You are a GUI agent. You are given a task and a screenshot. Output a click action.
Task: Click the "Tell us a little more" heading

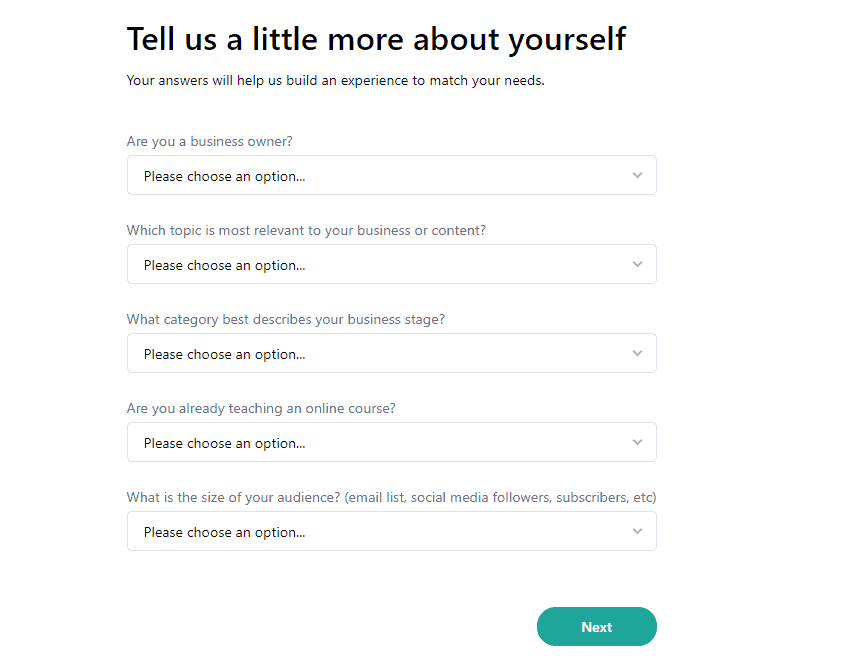[x=376, y=39]
